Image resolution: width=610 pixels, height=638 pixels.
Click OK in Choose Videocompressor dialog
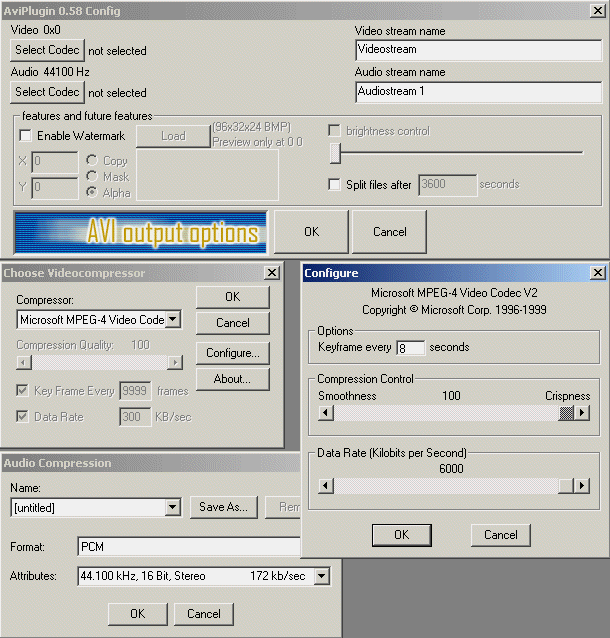(233, 297)
